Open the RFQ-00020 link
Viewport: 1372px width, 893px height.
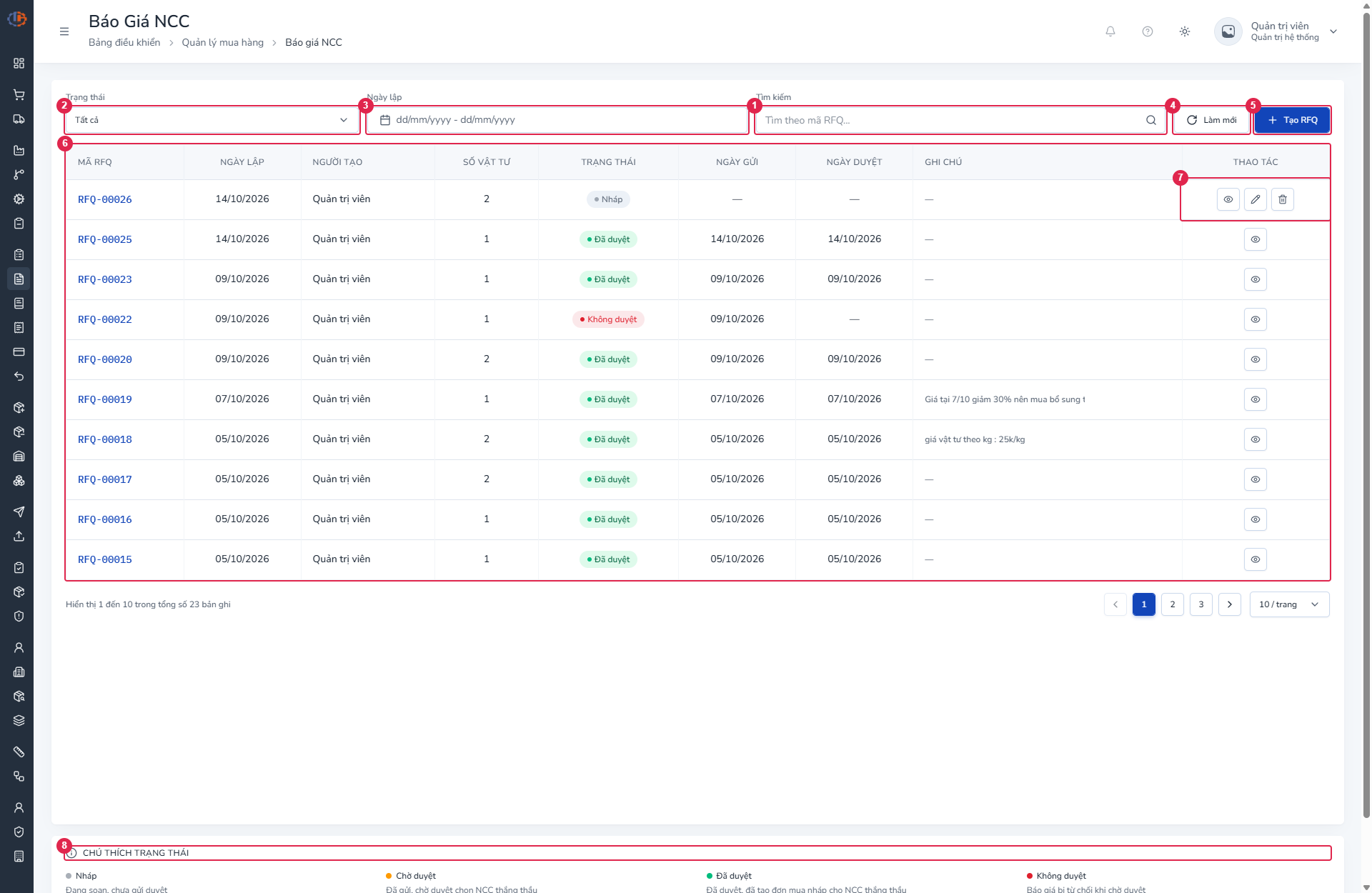[105, 359]
